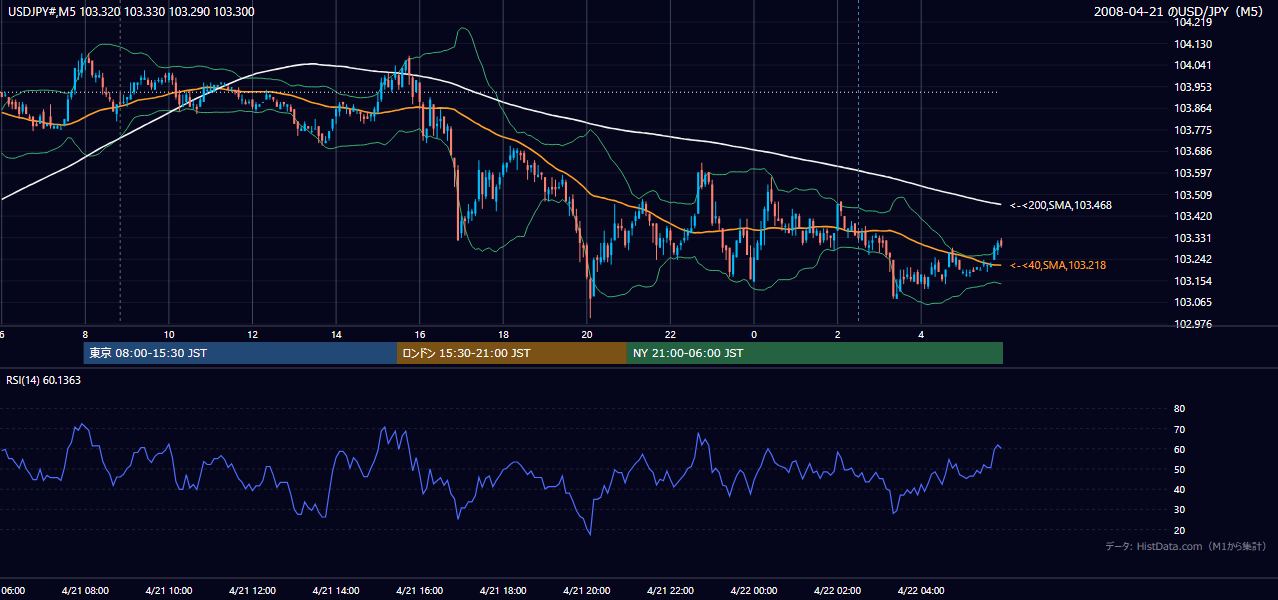Click hour label 8 under the price chart

pyautogui.click(x=85, y=334)
